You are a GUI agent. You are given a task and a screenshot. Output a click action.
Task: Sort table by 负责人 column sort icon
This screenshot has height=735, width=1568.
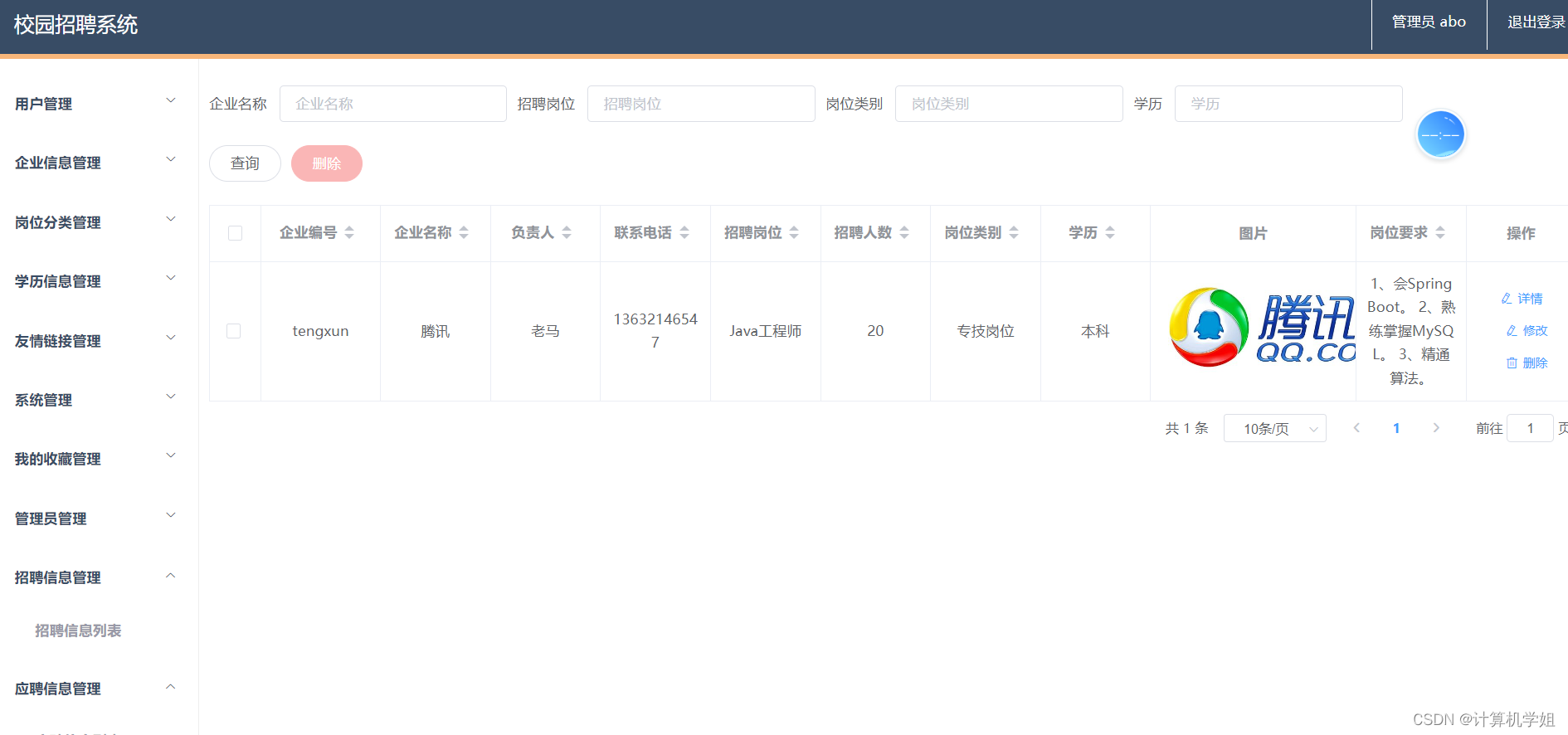tap(567, 233)
